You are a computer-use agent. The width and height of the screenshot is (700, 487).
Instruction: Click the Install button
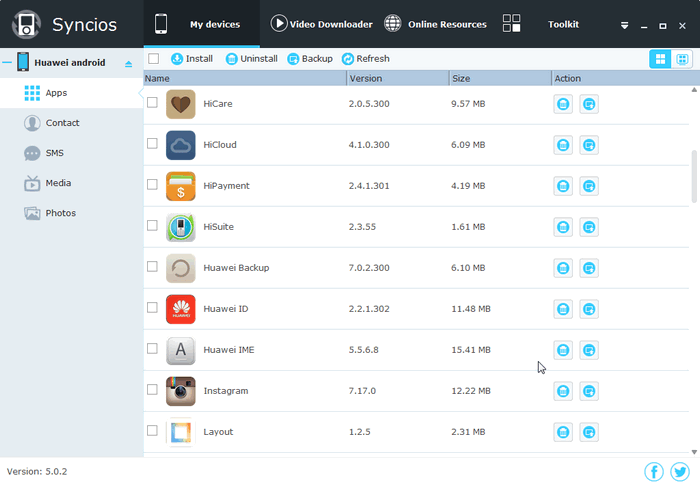point(192,58)
